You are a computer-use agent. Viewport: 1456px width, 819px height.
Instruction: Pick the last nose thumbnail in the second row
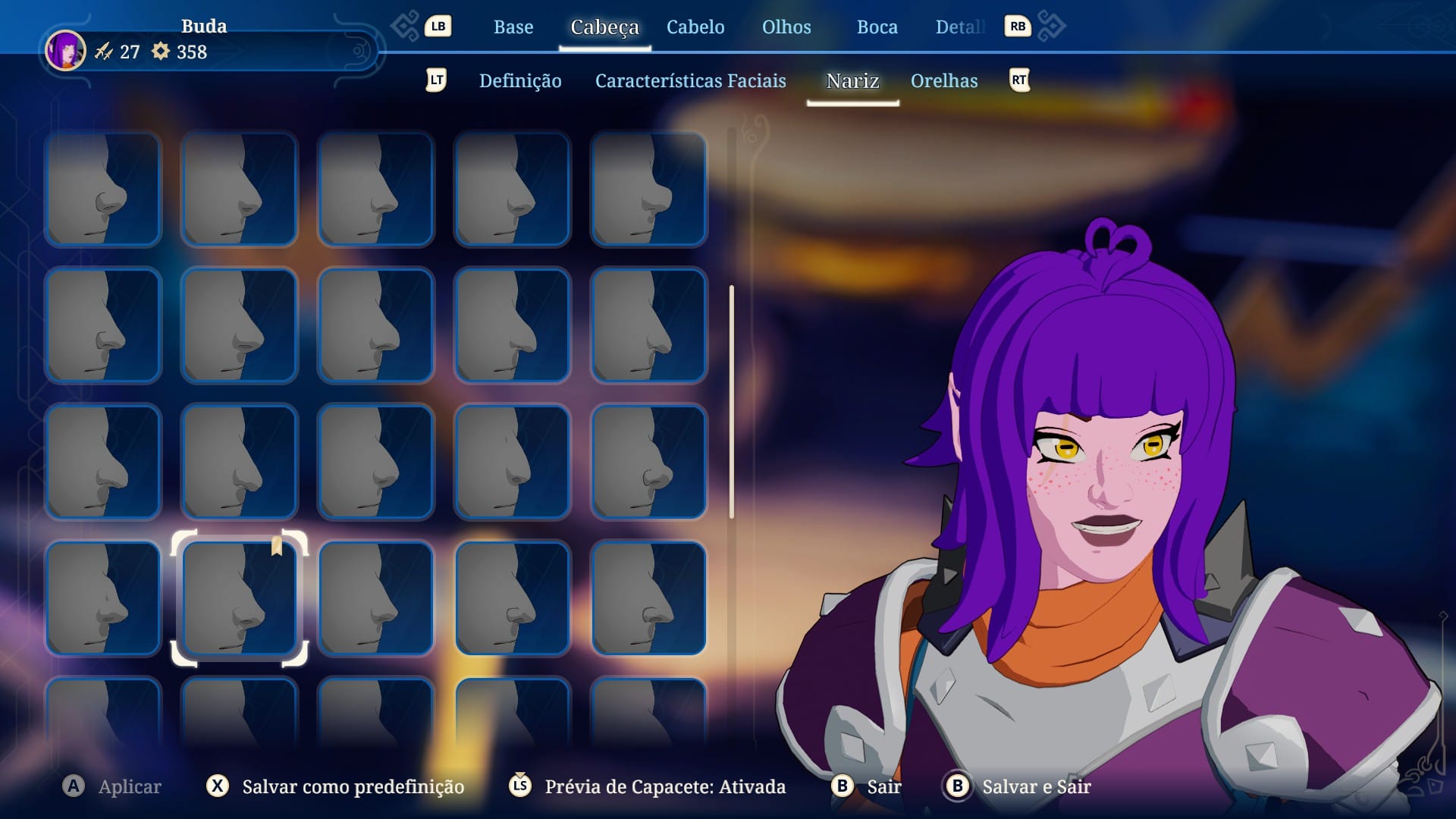click(x=648, y=325)
